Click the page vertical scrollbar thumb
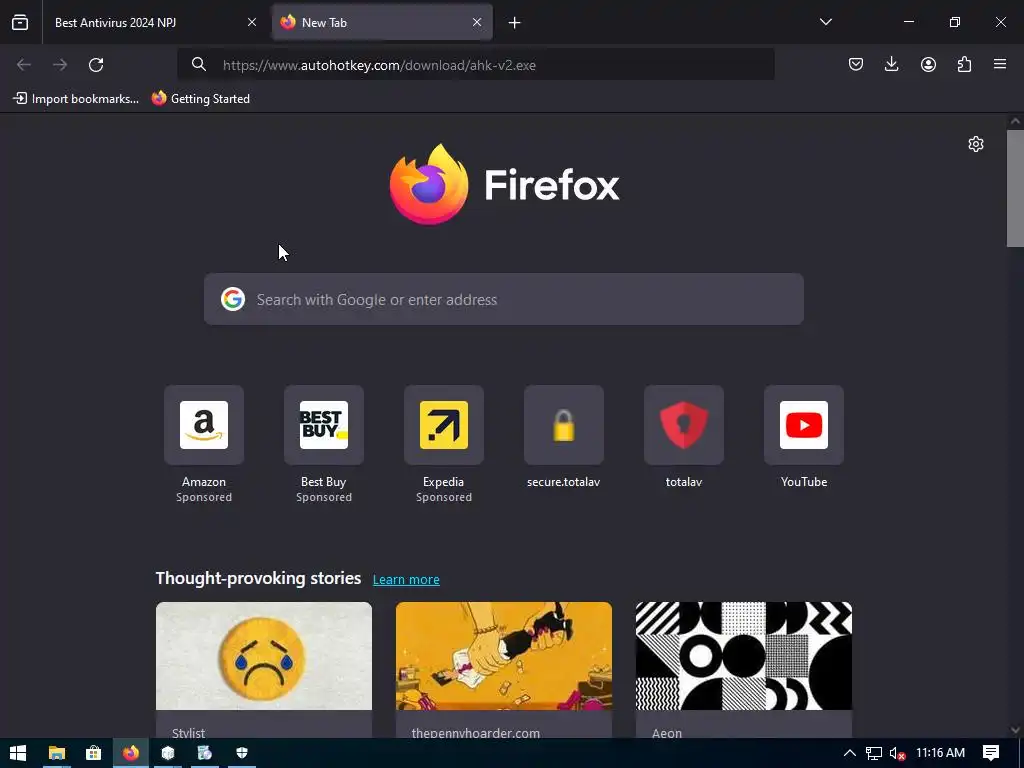Screen dimensions: 1024x768 point(1015,188)
